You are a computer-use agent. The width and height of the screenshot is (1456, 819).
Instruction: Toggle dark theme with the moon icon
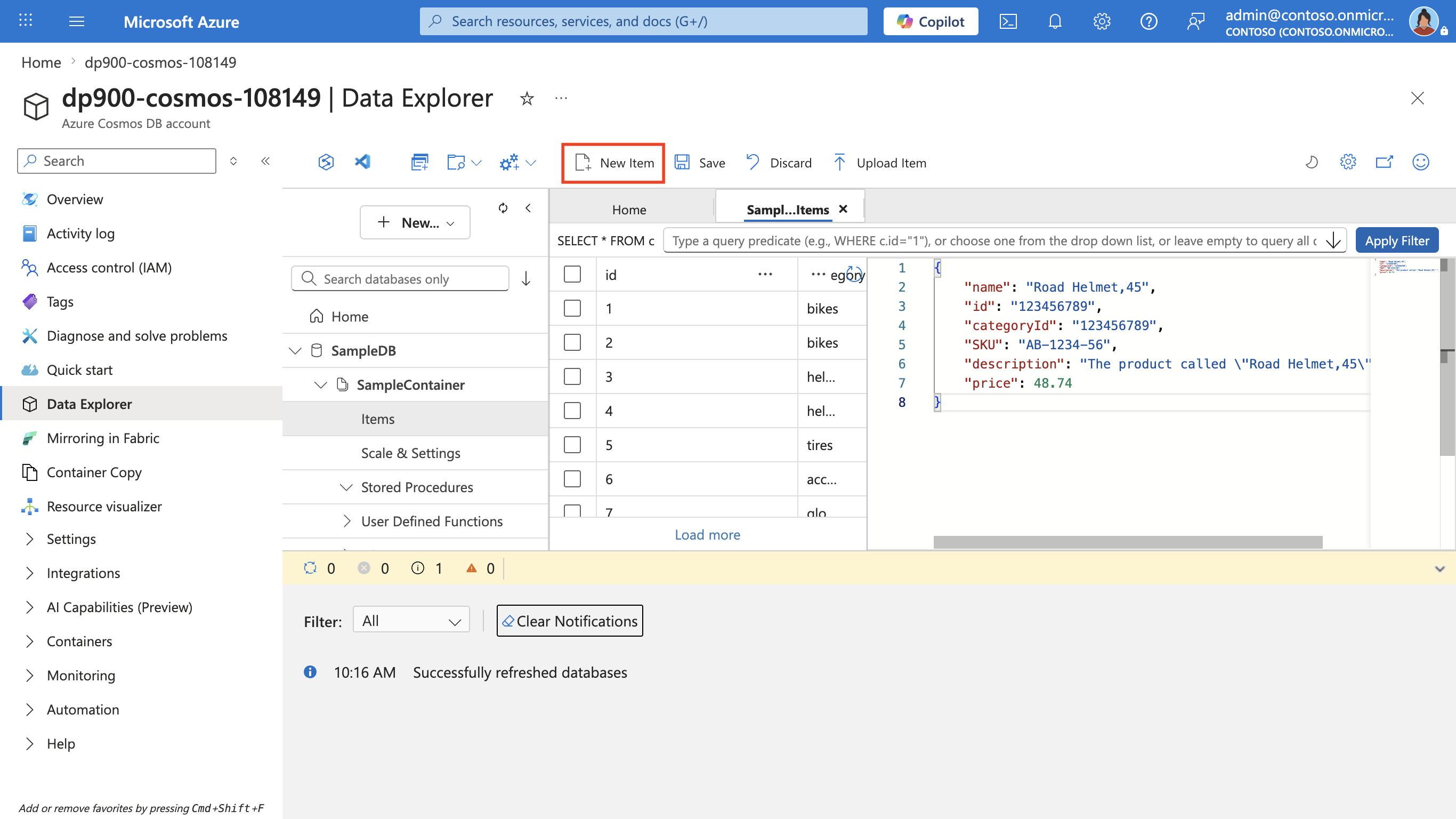(x=1311, y=162)
